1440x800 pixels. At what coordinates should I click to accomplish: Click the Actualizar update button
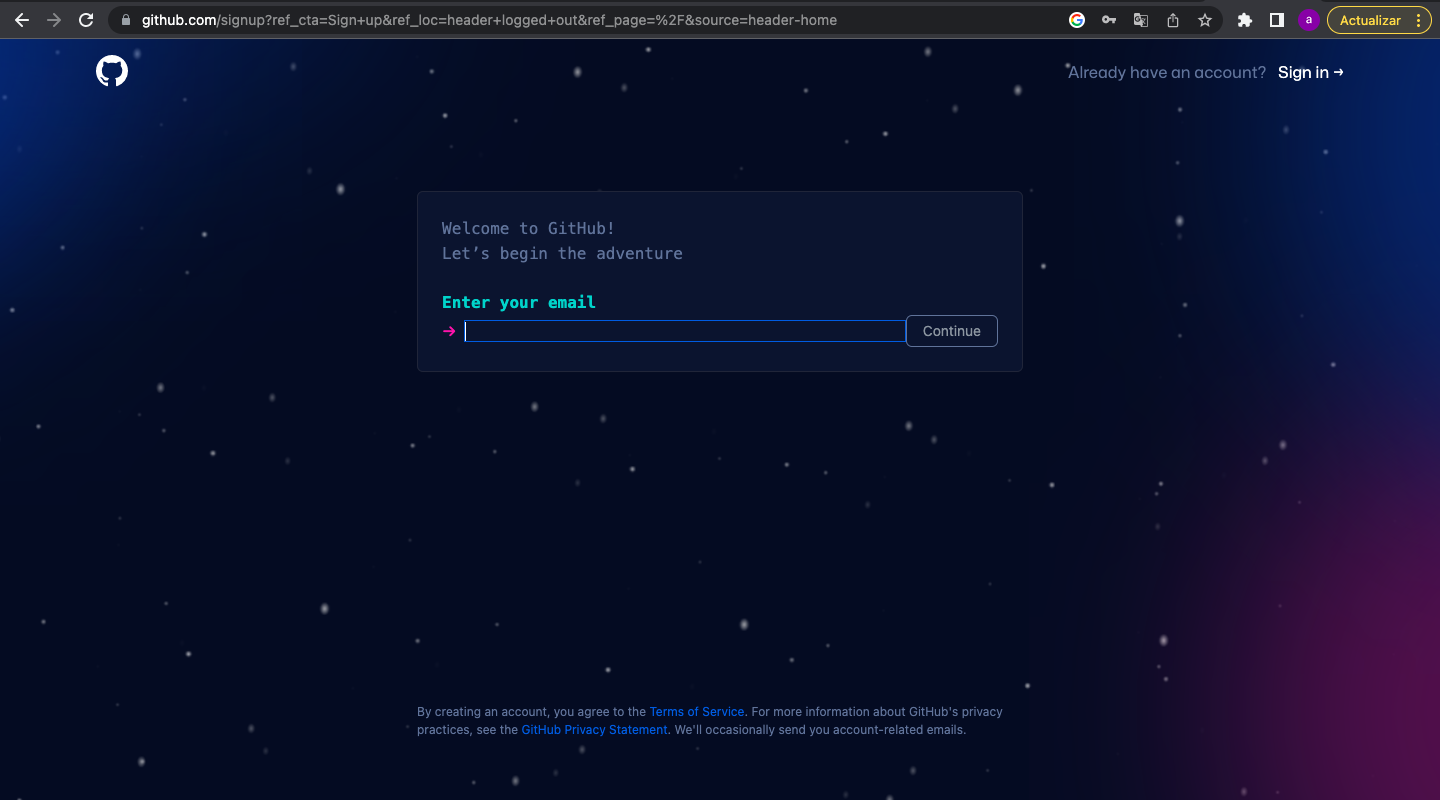pos(1369,20)
